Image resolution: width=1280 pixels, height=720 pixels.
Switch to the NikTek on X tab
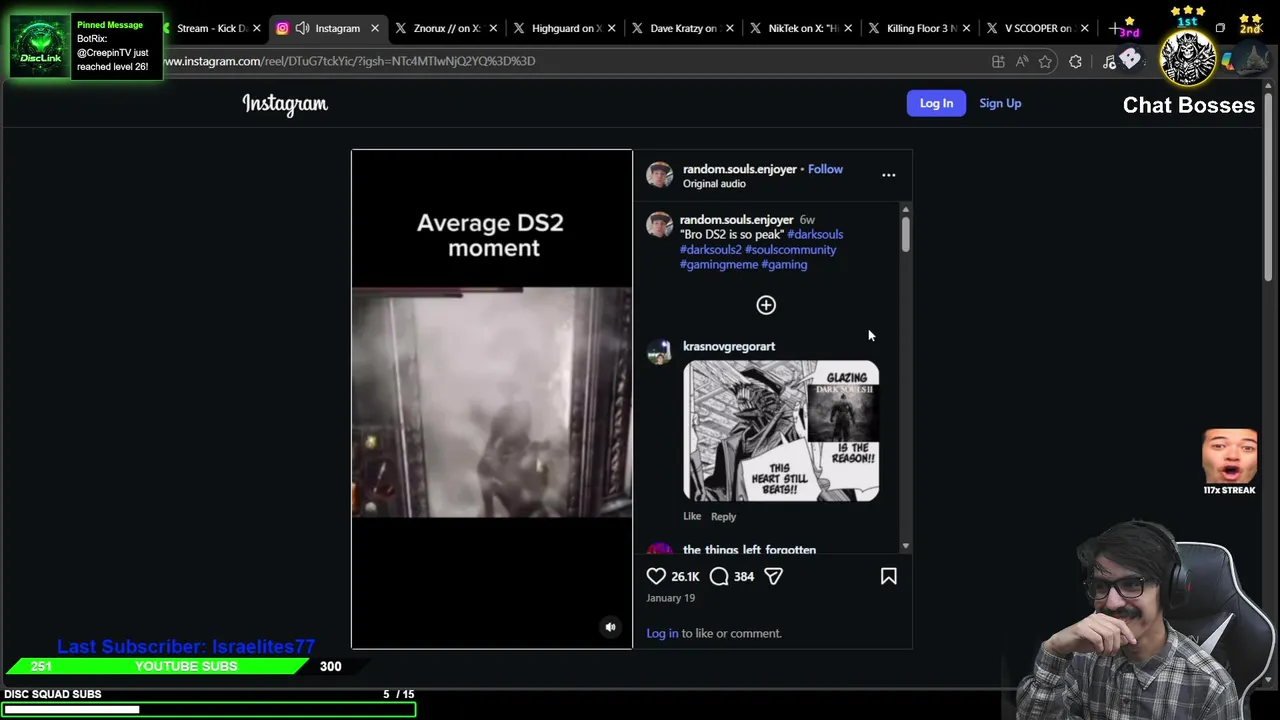tap(801, 28)
